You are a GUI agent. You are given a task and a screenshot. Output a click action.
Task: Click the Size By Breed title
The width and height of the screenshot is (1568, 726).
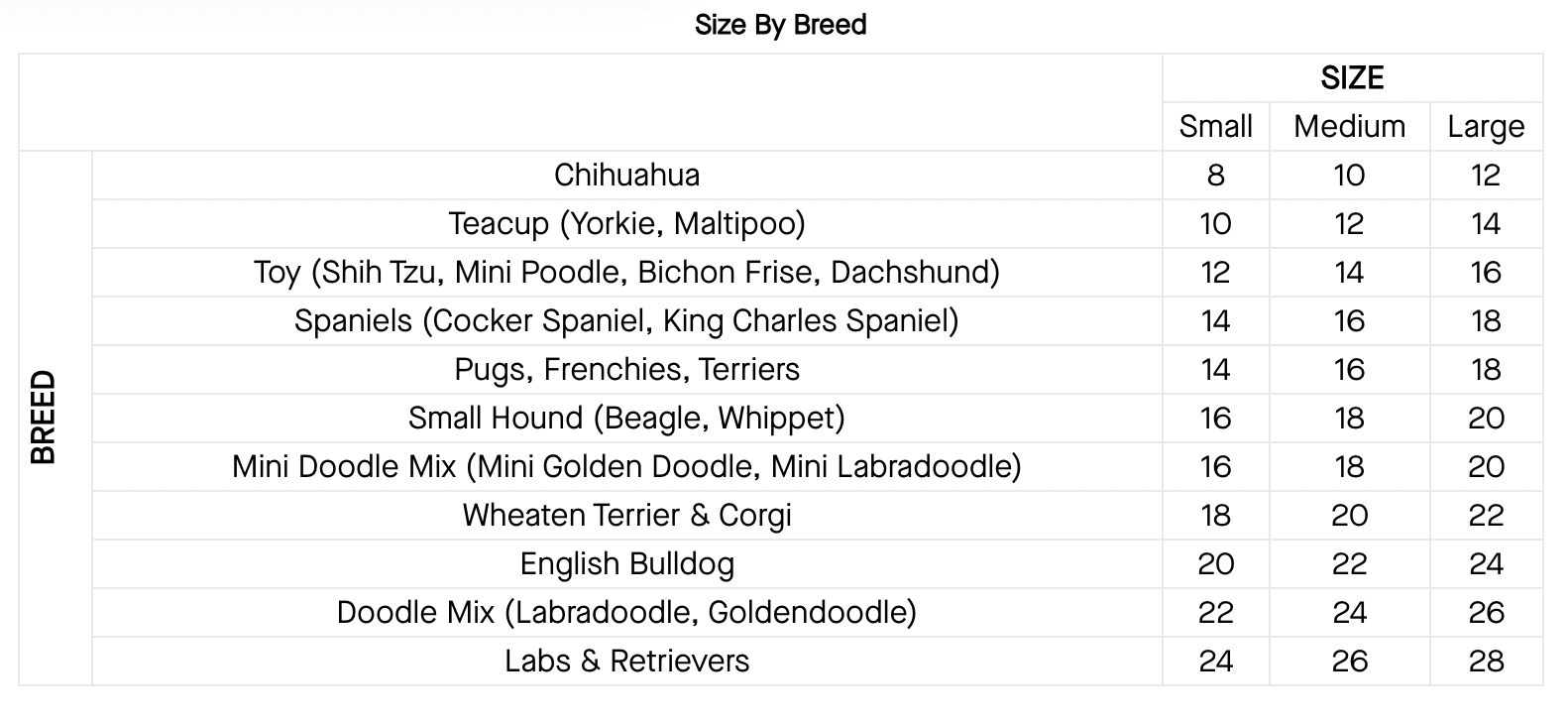click(781, 25)
